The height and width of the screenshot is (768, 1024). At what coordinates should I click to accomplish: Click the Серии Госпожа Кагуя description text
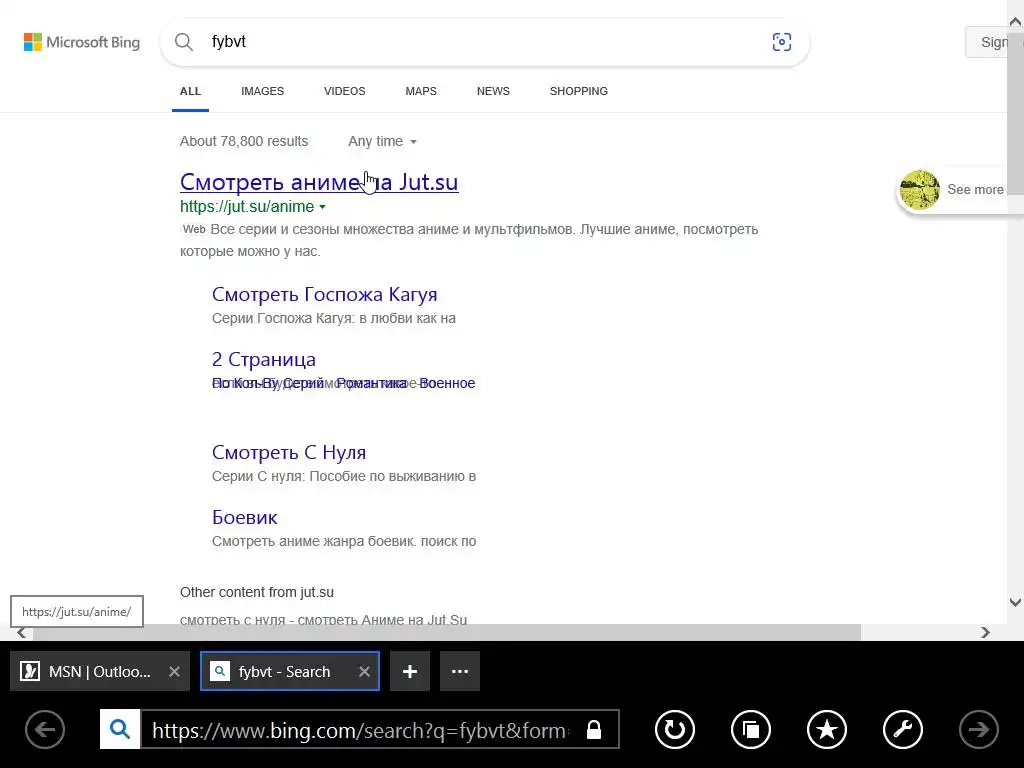[334, 319]
